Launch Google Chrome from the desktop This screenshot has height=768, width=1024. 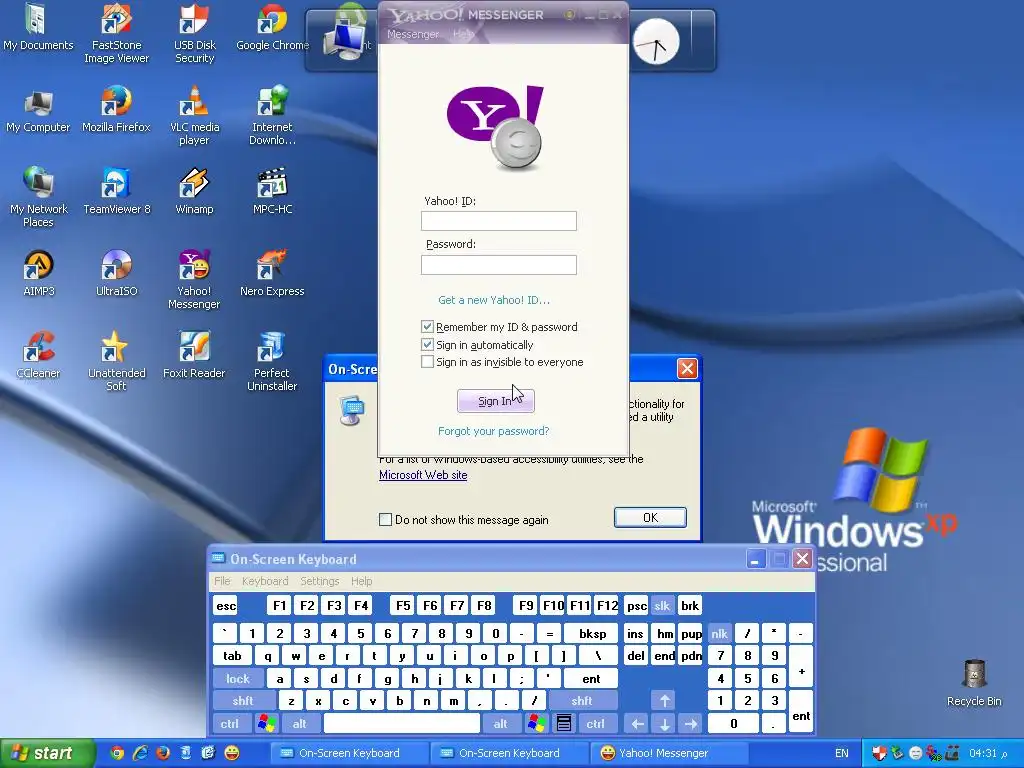(x=272, y=27)
